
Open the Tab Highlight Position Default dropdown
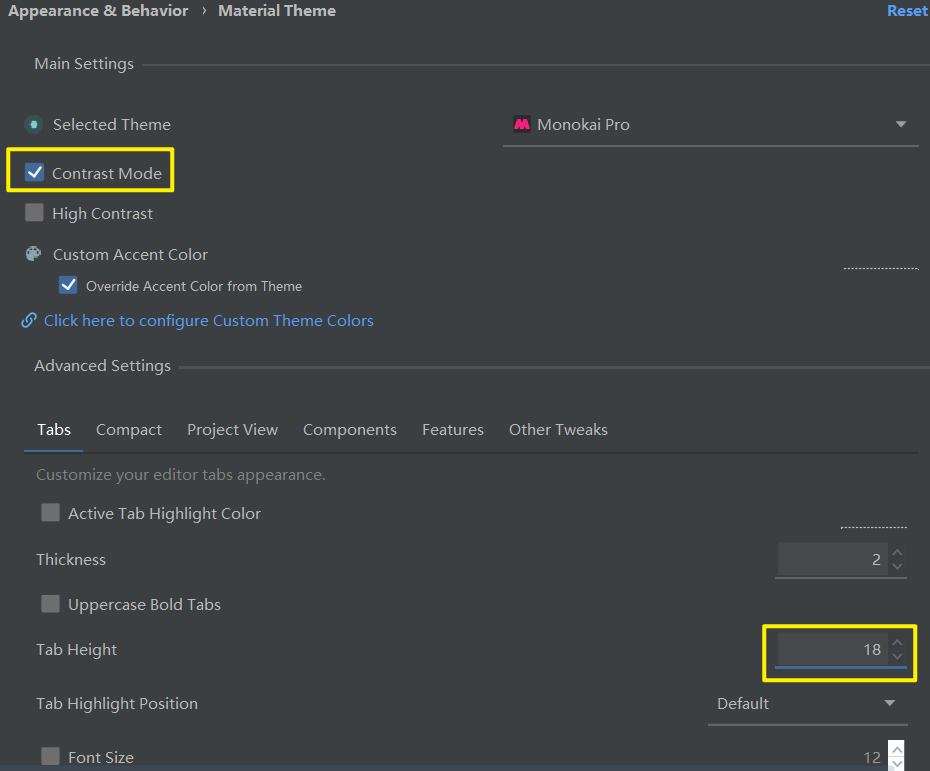click(x=807, y=703)
